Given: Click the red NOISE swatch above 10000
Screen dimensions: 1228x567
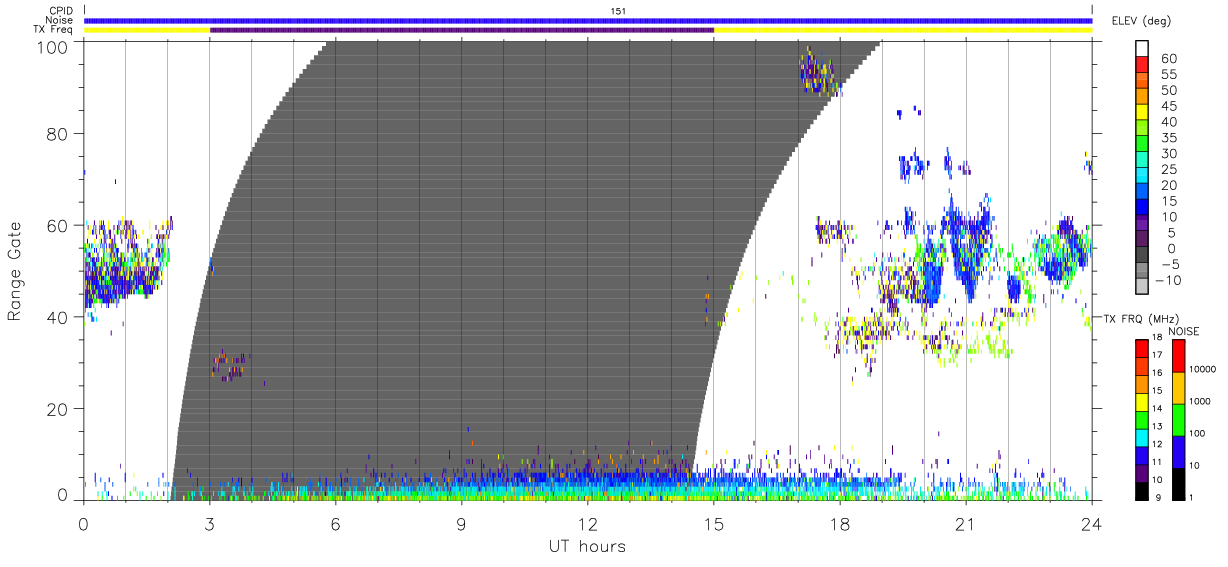Looking at the screenshot, I should click(1178, 356).
